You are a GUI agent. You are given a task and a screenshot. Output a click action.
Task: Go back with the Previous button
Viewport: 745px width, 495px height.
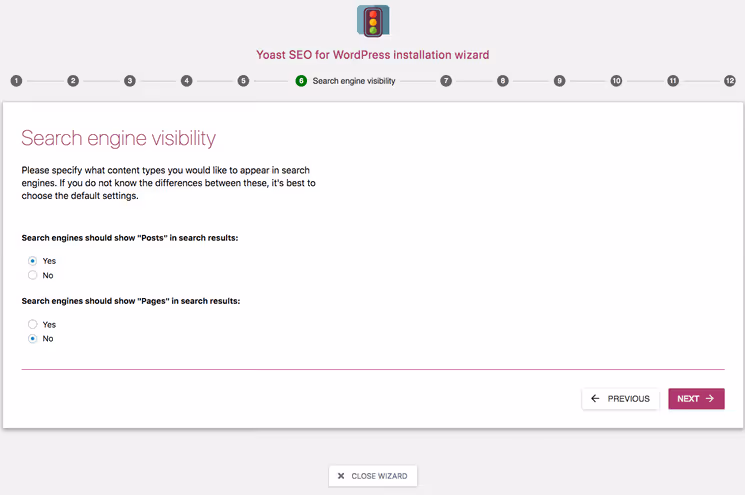pyautogui.click(x=621, y=399)
